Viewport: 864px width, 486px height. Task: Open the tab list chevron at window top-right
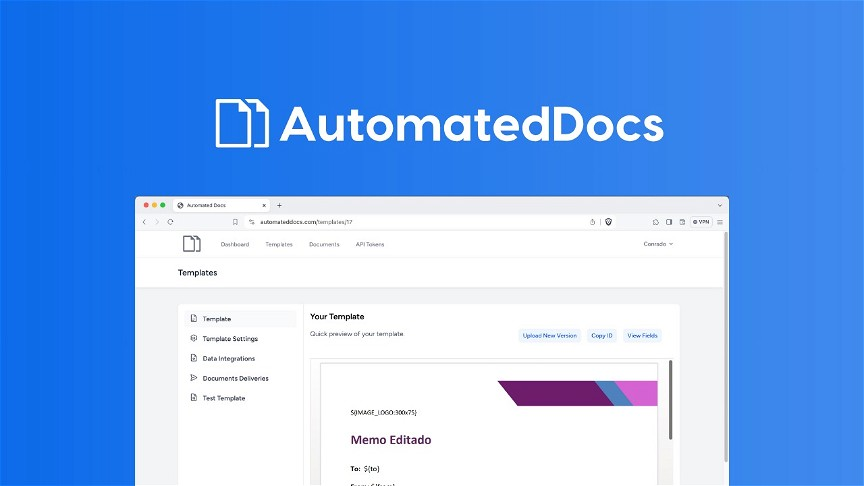point(719,205)
